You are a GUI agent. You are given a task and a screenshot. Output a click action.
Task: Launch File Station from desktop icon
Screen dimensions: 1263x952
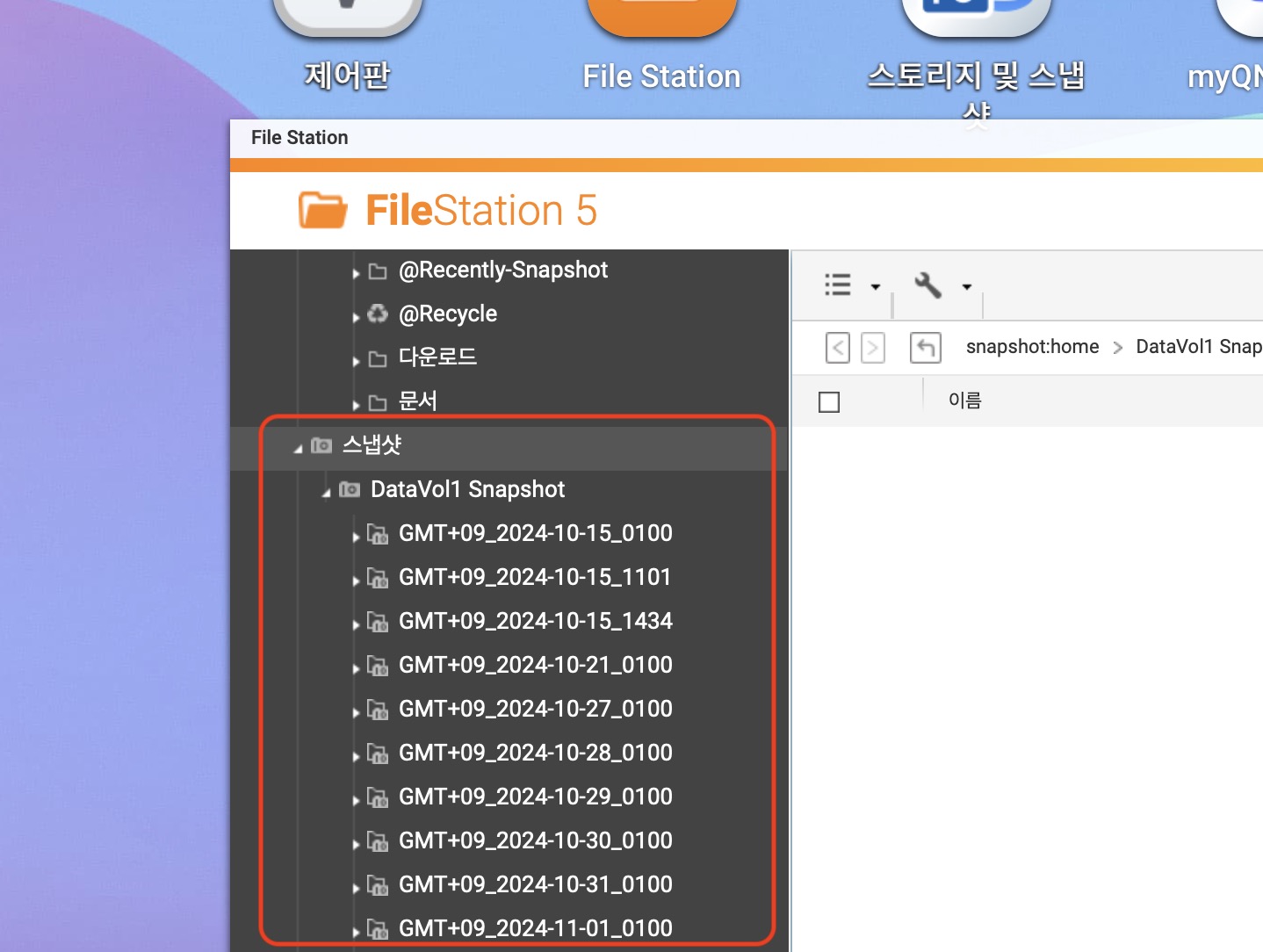tap(661, 19)
